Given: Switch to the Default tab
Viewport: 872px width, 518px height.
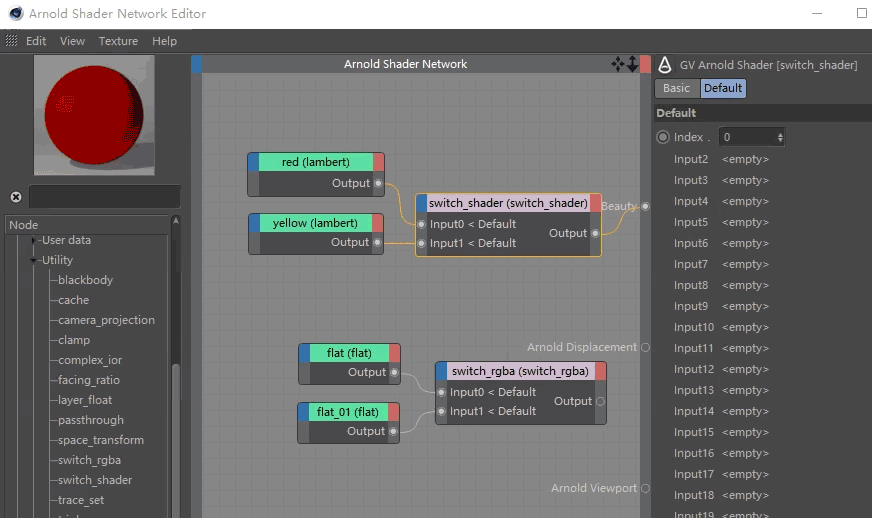Looking at the screenshot, I should click(x=722, y=88).
